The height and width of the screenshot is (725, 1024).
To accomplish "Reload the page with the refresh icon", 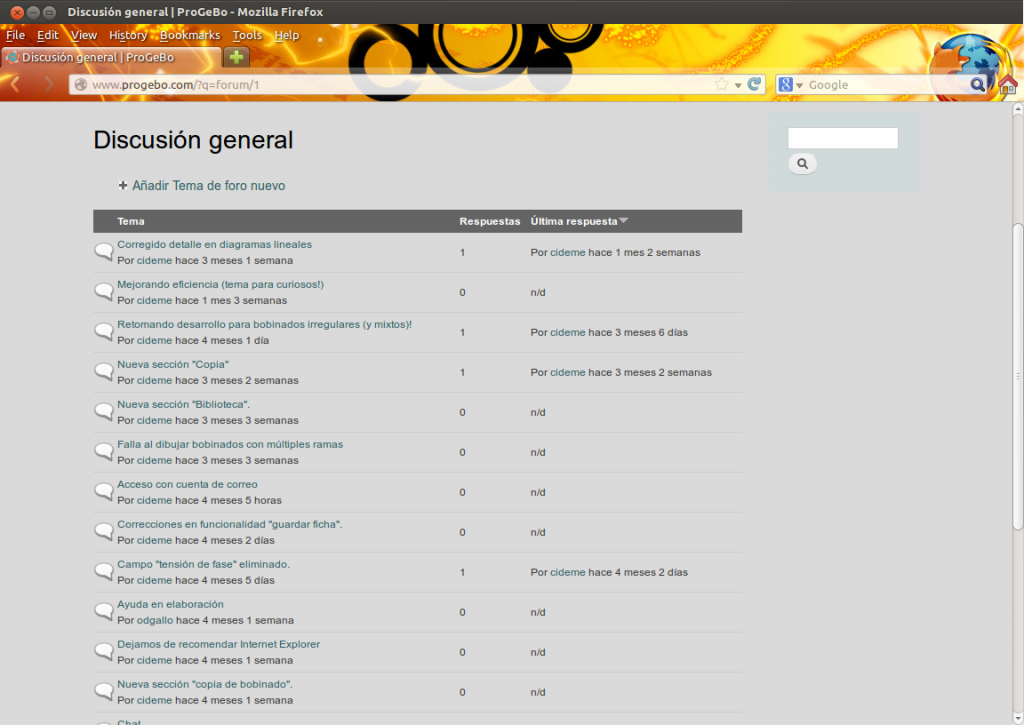I will pos(755,85).
